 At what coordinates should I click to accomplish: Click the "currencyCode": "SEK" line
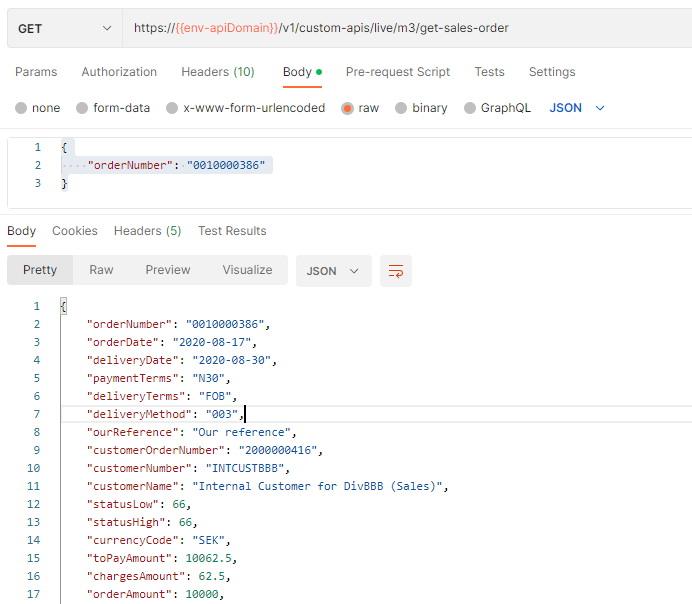(158, 540)
